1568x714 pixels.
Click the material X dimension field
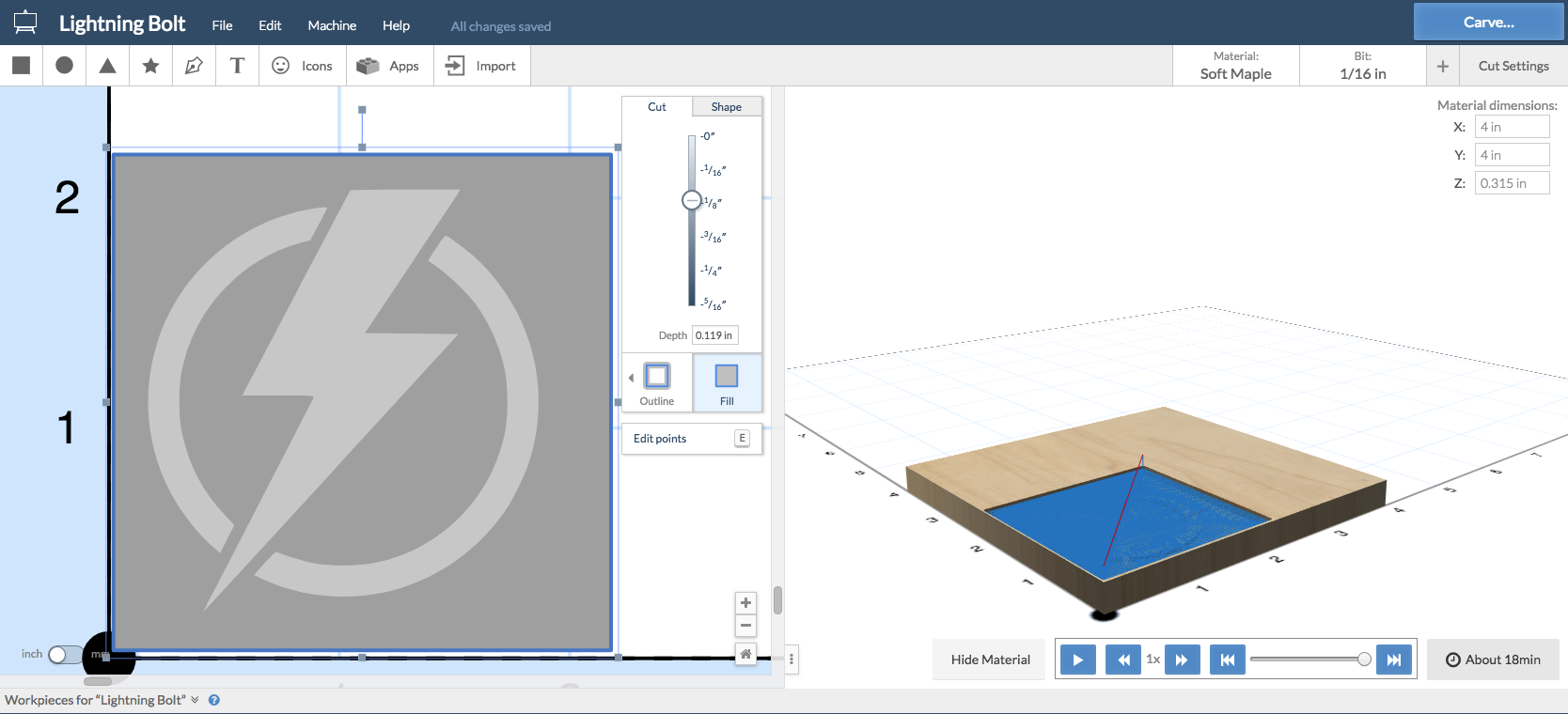[x=1512, y=127]
